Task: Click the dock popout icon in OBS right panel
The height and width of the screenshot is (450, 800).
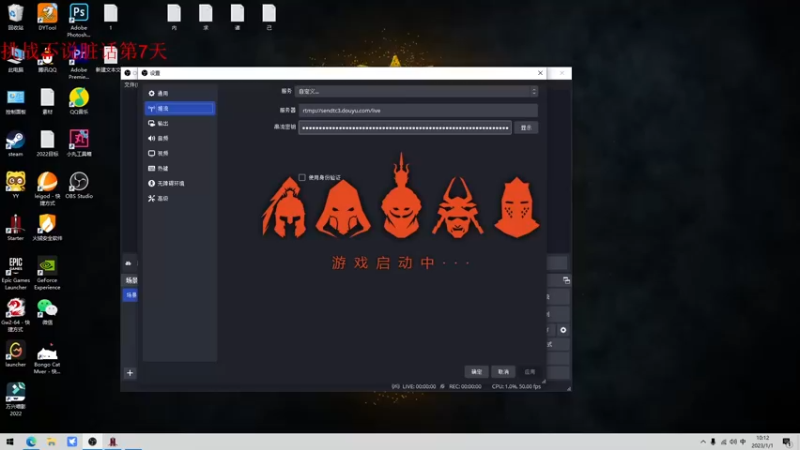Action: click(566, 280)
